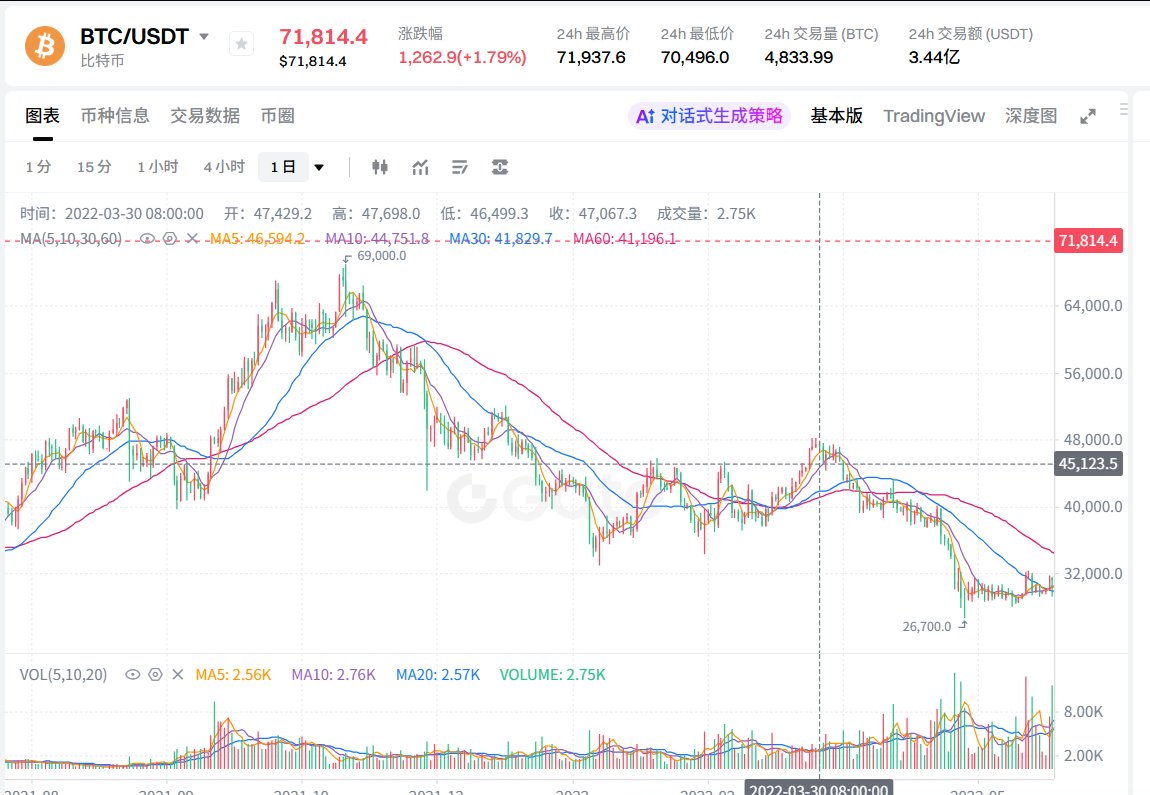Click the VOLUME: 2.75K legend value

(552, 674)
